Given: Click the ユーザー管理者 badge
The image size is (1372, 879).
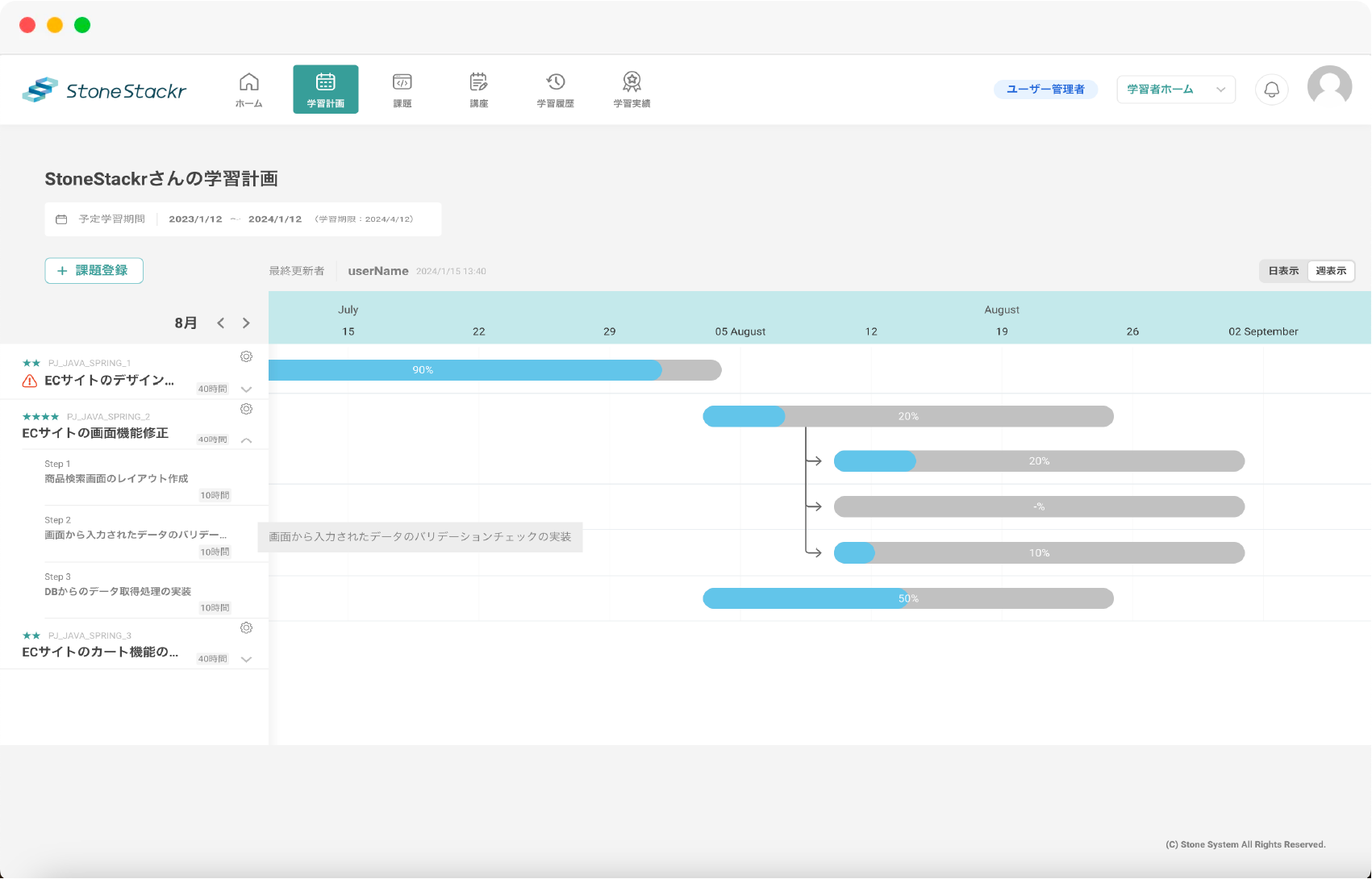Looking at the screenshot, I should (x=1045, y=90).
